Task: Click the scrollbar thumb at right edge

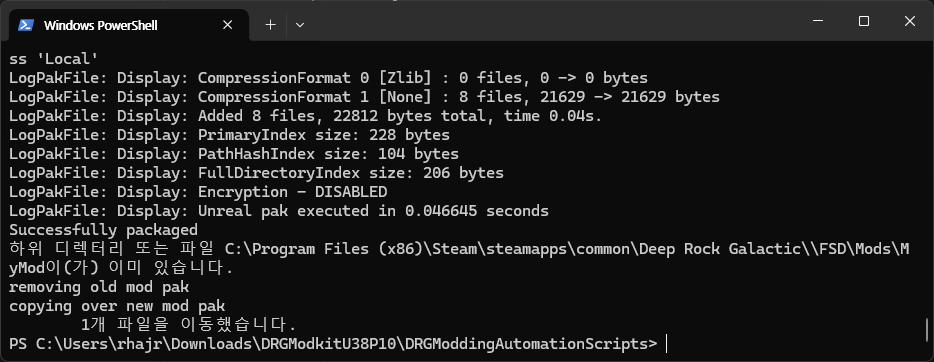Action: (927, 328)
